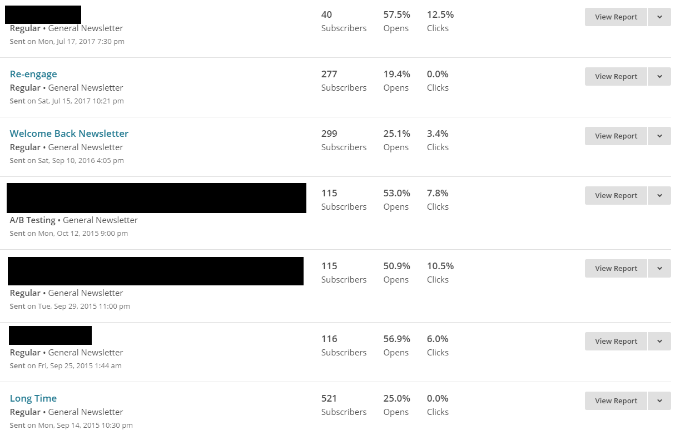Expand dropdown arrow for the Jul 17, 2017 campaign
680x434 pixels.
click(660, 17)
